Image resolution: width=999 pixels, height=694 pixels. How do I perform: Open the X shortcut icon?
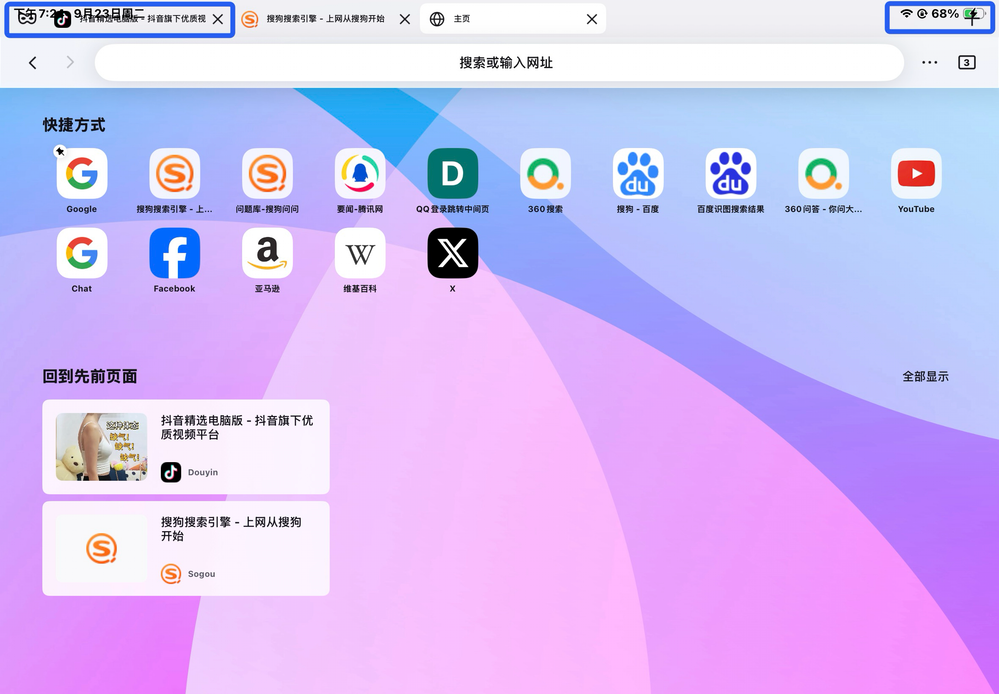click(452, 254)
